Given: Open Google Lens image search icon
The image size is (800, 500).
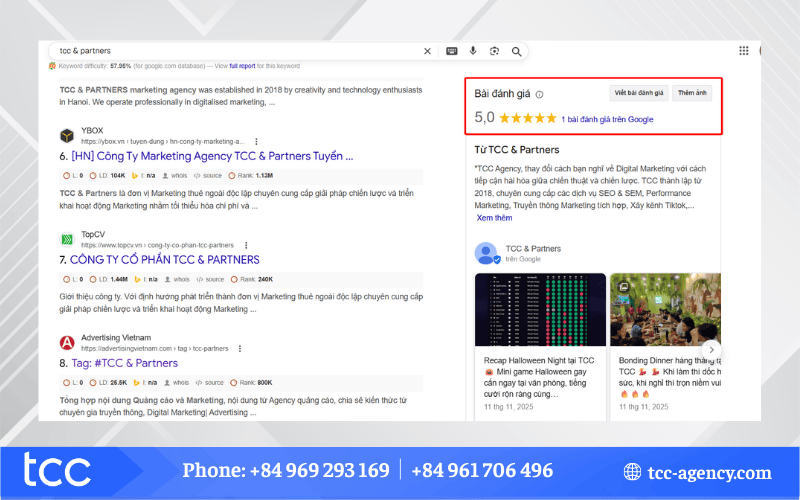Looking at the screenshot, I should point(494,51).
